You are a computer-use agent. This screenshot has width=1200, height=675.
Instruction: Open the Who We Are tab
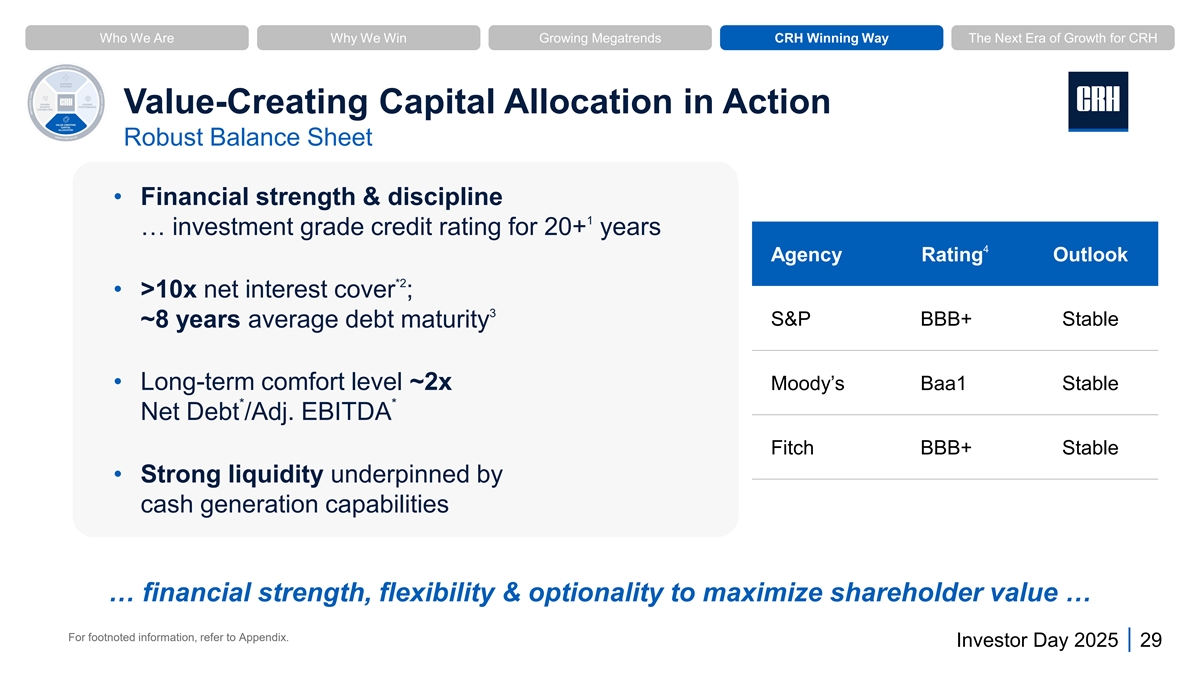[137, 38]
